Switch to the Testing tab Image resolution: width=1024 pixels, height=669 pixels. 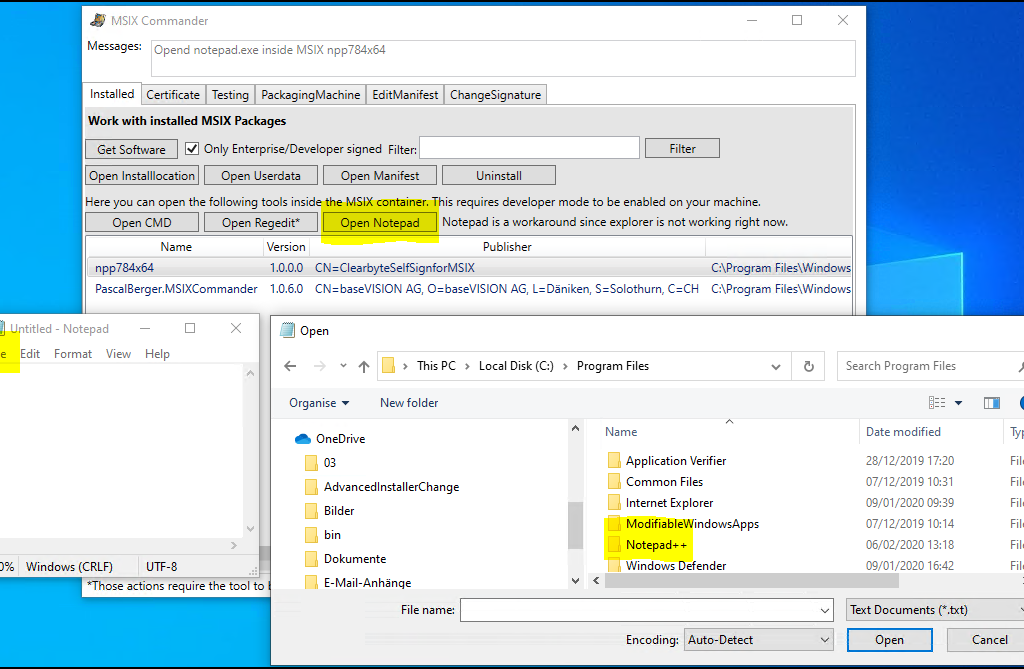click(230, 95)
